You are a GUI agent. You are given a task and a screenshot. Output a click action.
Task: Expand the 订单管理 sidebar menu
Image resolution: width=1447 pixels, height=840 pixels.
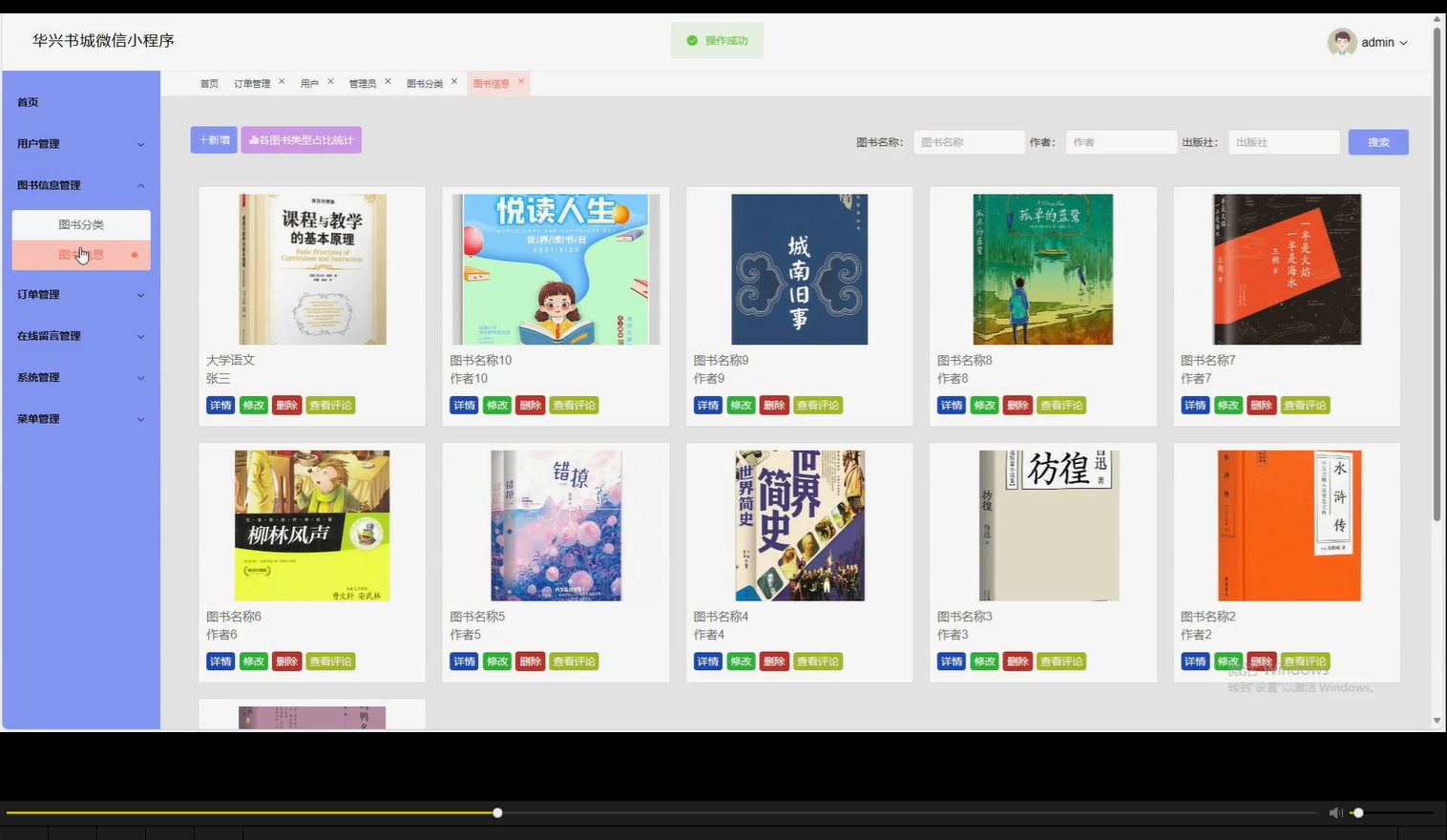tap(81, 295)
